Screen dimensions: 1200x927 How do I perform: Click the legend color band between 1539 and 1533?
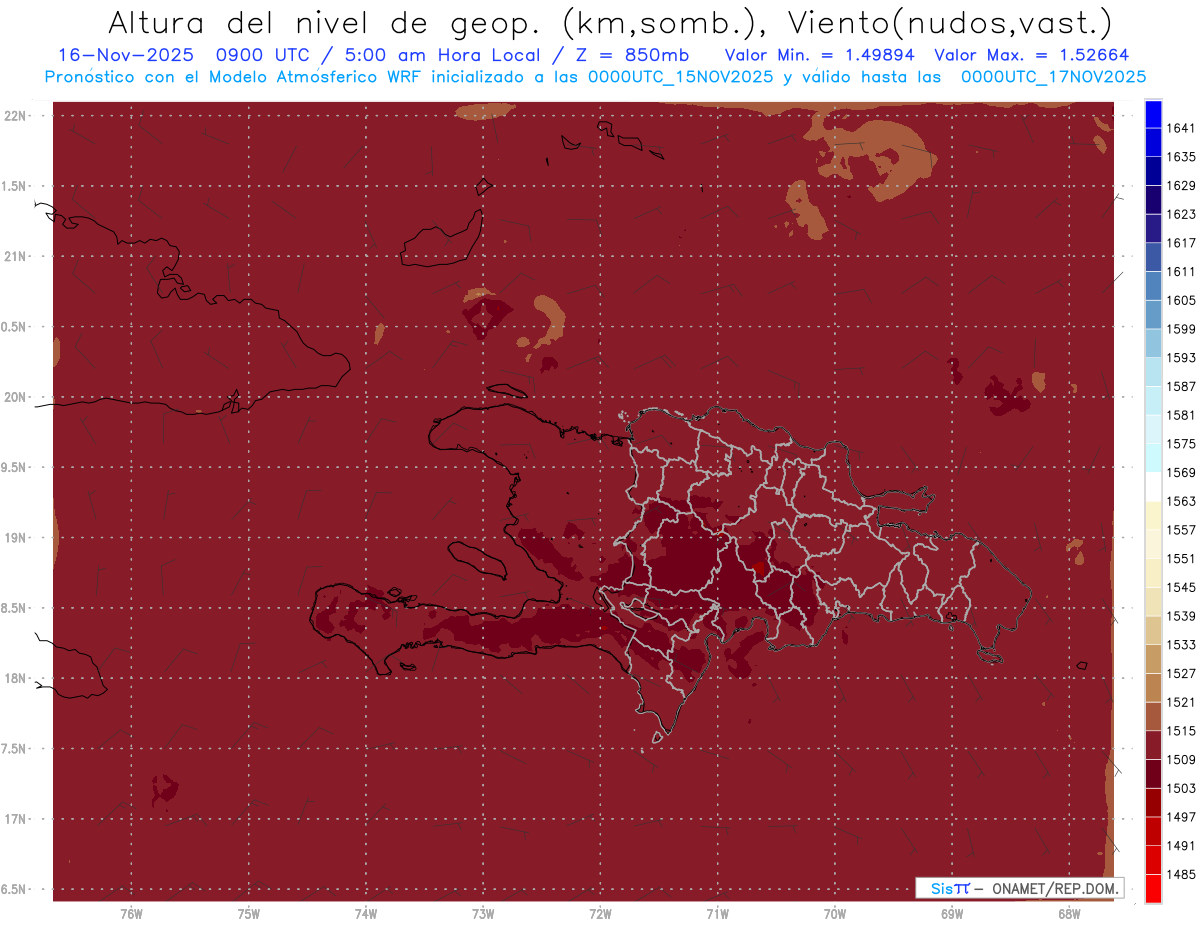coord(1152,630)
